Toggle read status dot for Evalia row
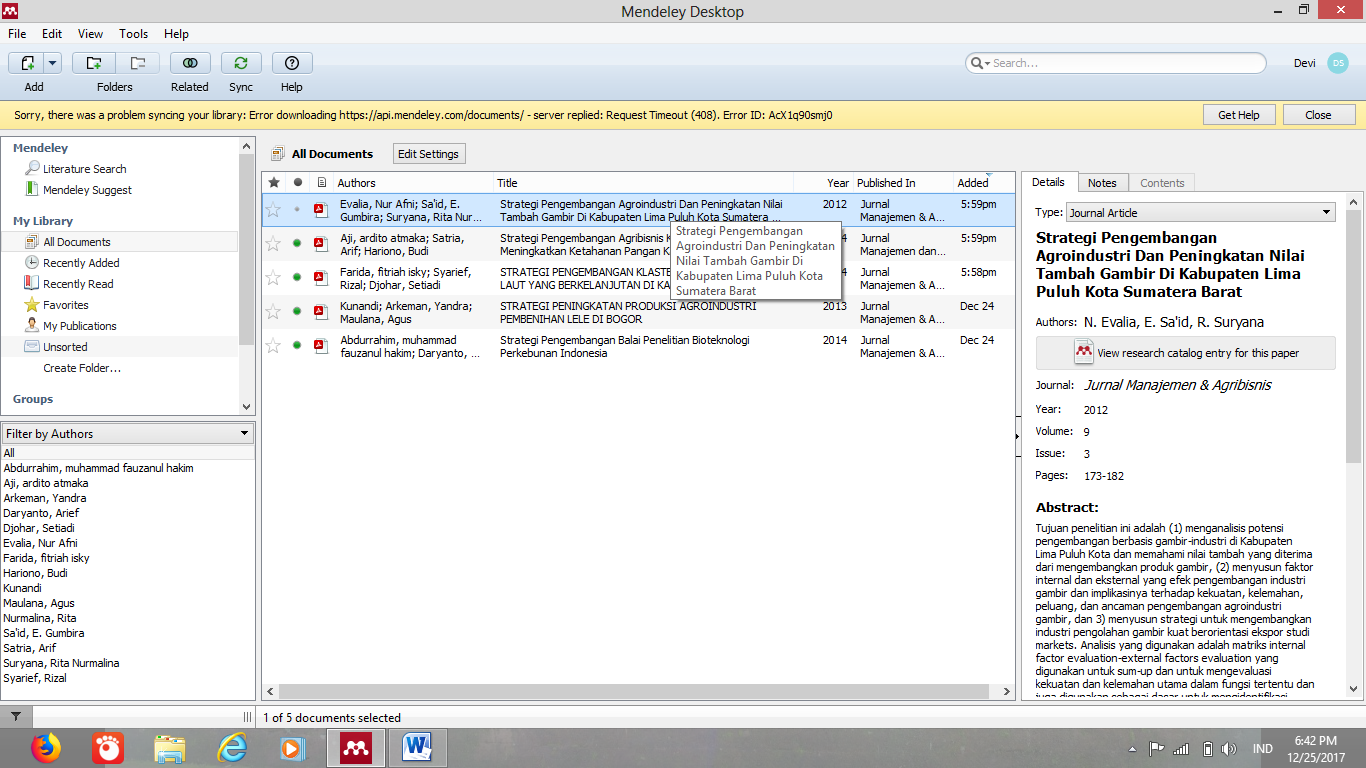 pos(297,209)
